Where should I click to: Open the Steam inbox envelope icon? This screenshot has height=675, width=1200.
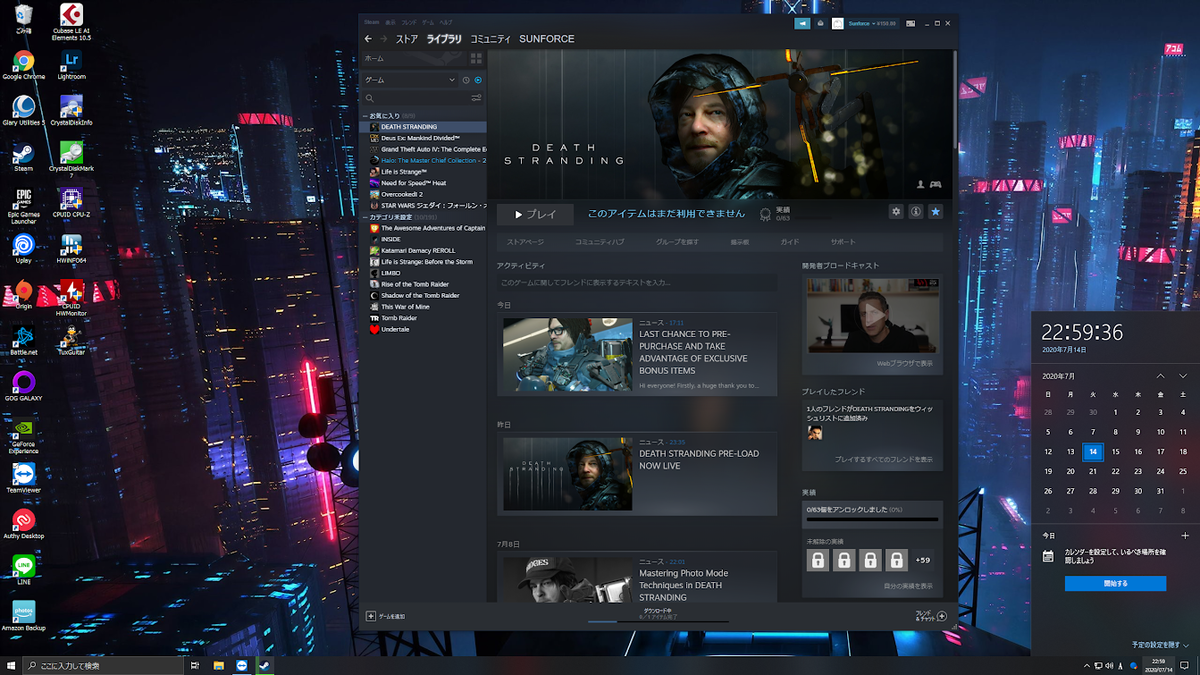[820, 23]
